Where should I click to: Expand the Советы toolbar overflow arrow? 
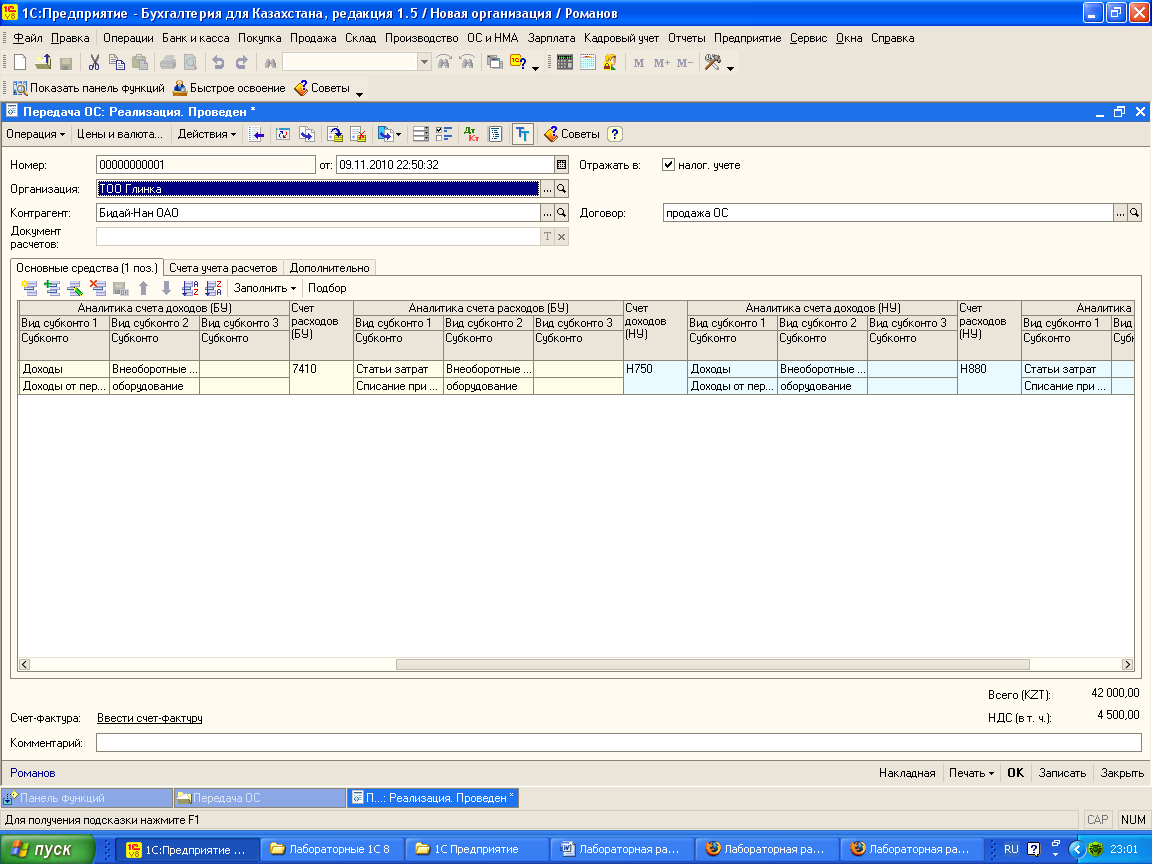pyautogui.click(x=359, y=93)
